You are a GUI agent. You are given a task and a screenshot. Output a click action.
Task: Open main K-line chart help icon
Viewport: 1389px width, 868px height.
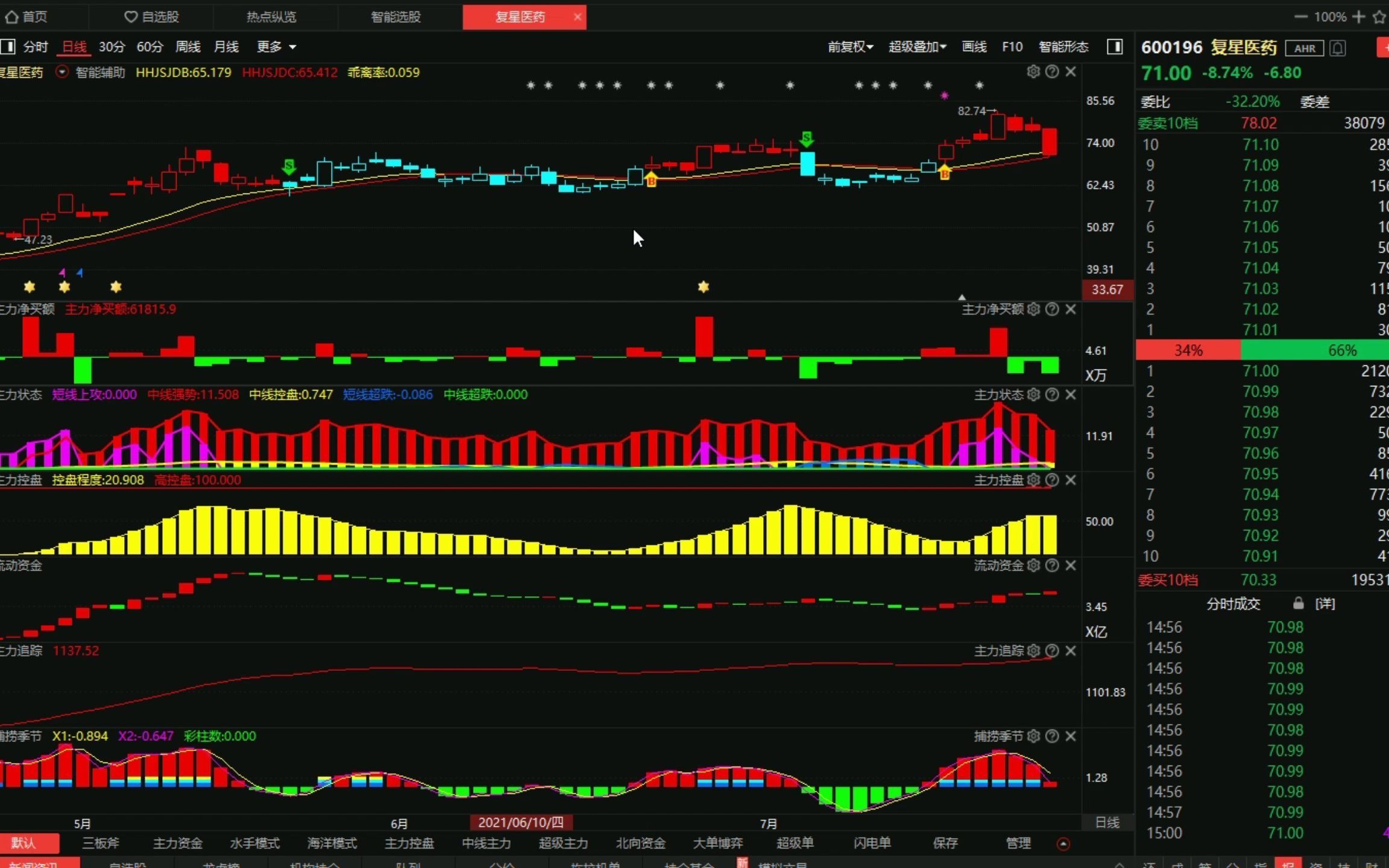(1052, 72)
